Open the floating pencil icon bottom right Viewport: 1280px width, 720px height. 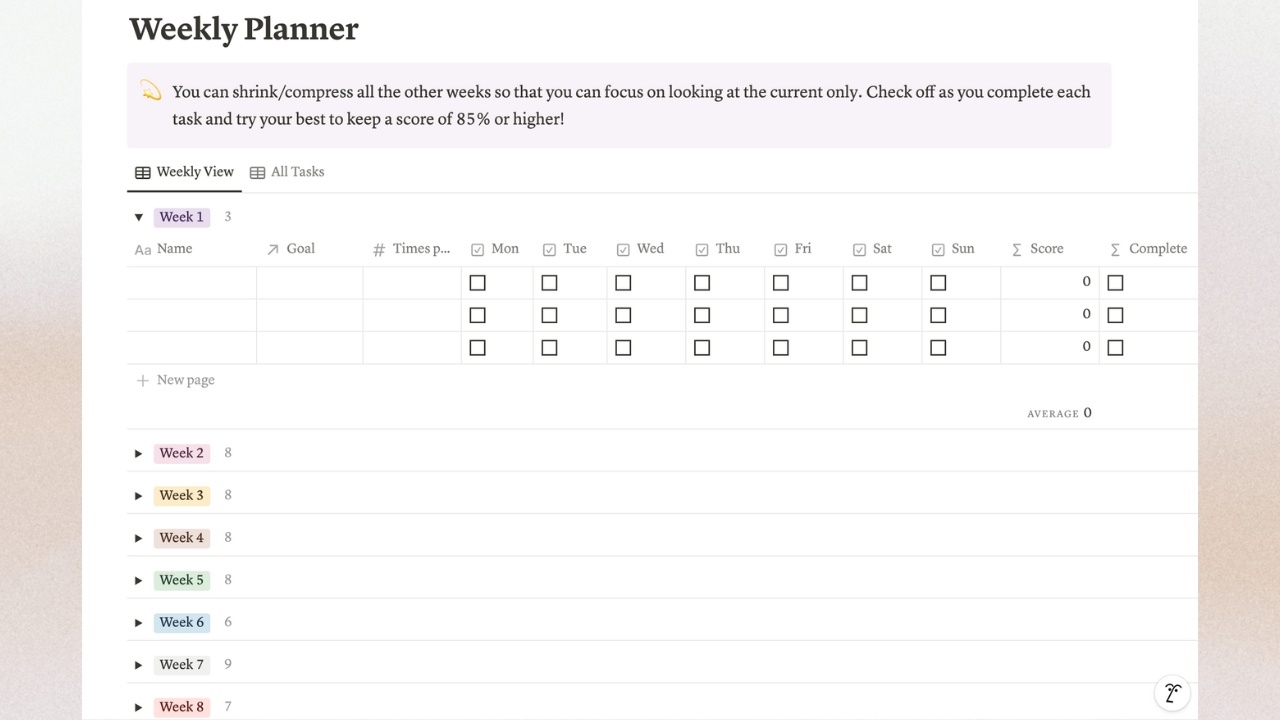(x=1172, y=692)
